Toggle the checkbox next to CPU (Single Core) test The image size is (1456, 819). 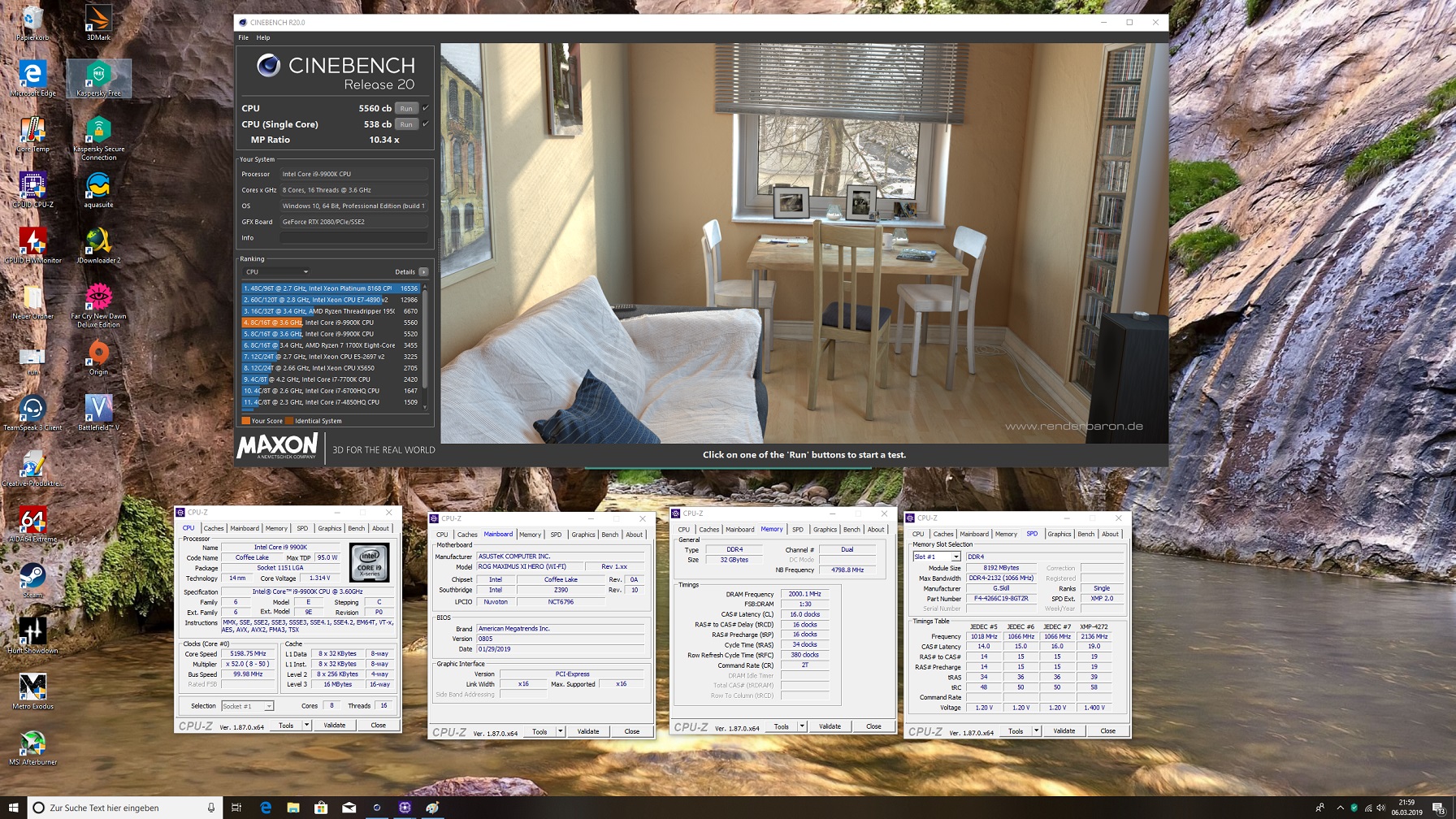coord(425,124)
